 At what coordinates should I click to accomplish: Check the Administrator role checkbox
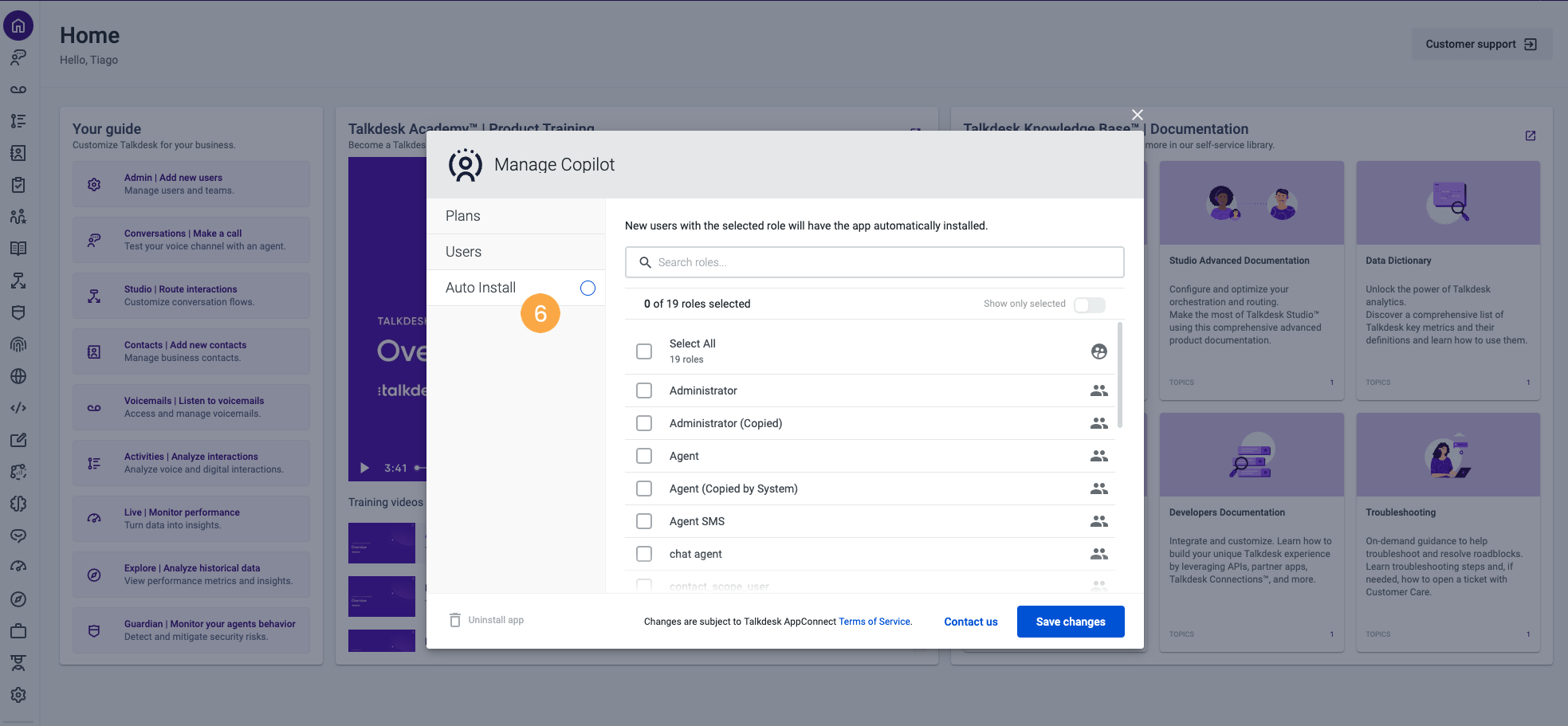tap(644, 390)
